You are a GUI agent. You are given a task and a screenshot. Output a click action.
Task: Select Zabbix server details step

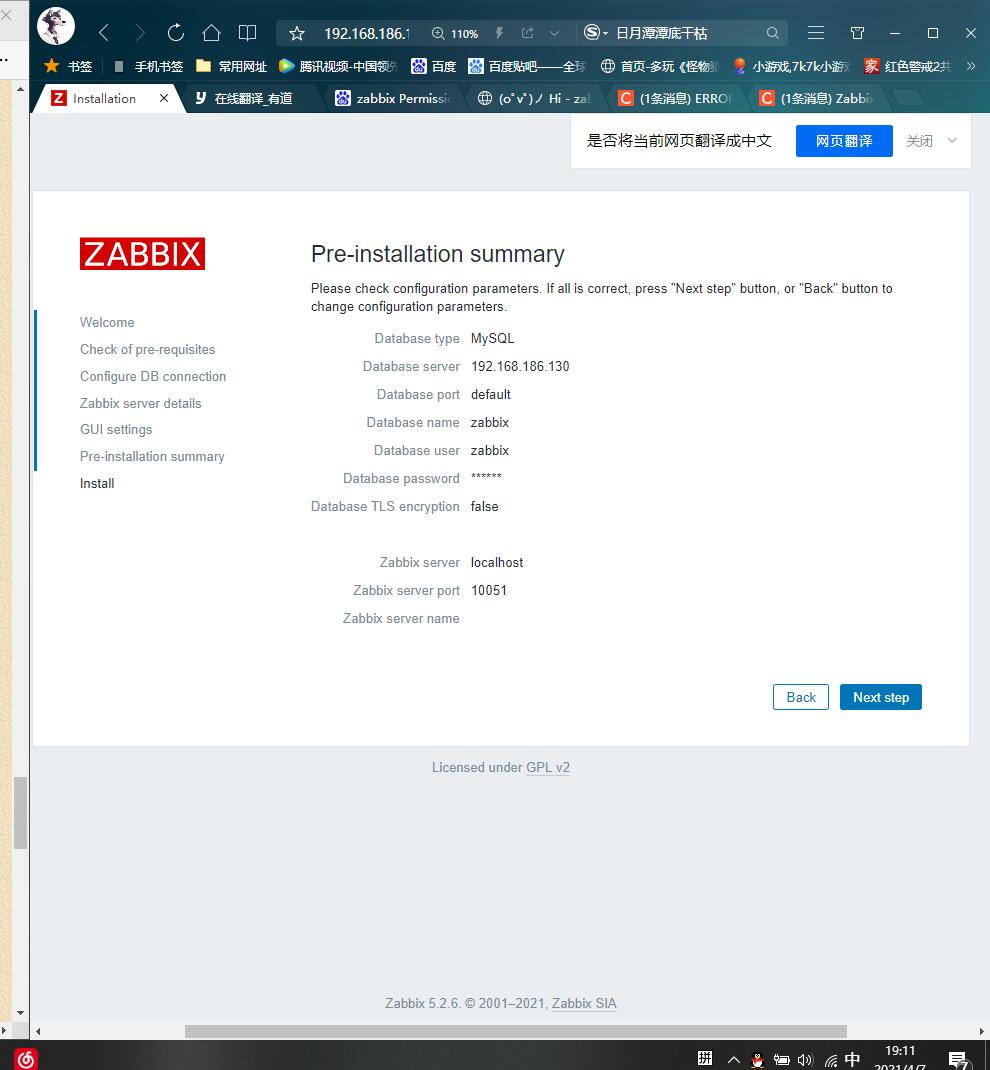[x=141, y=403]
